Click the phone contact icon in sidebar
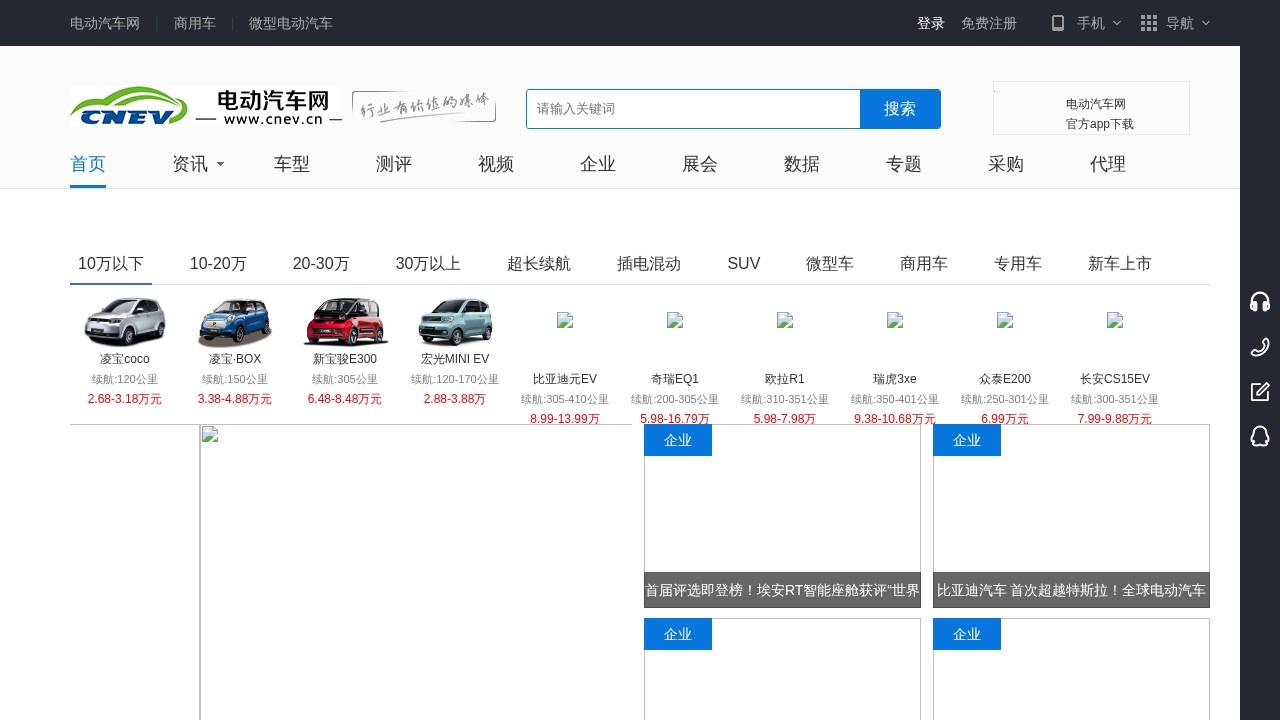 tap(1260, 347)
